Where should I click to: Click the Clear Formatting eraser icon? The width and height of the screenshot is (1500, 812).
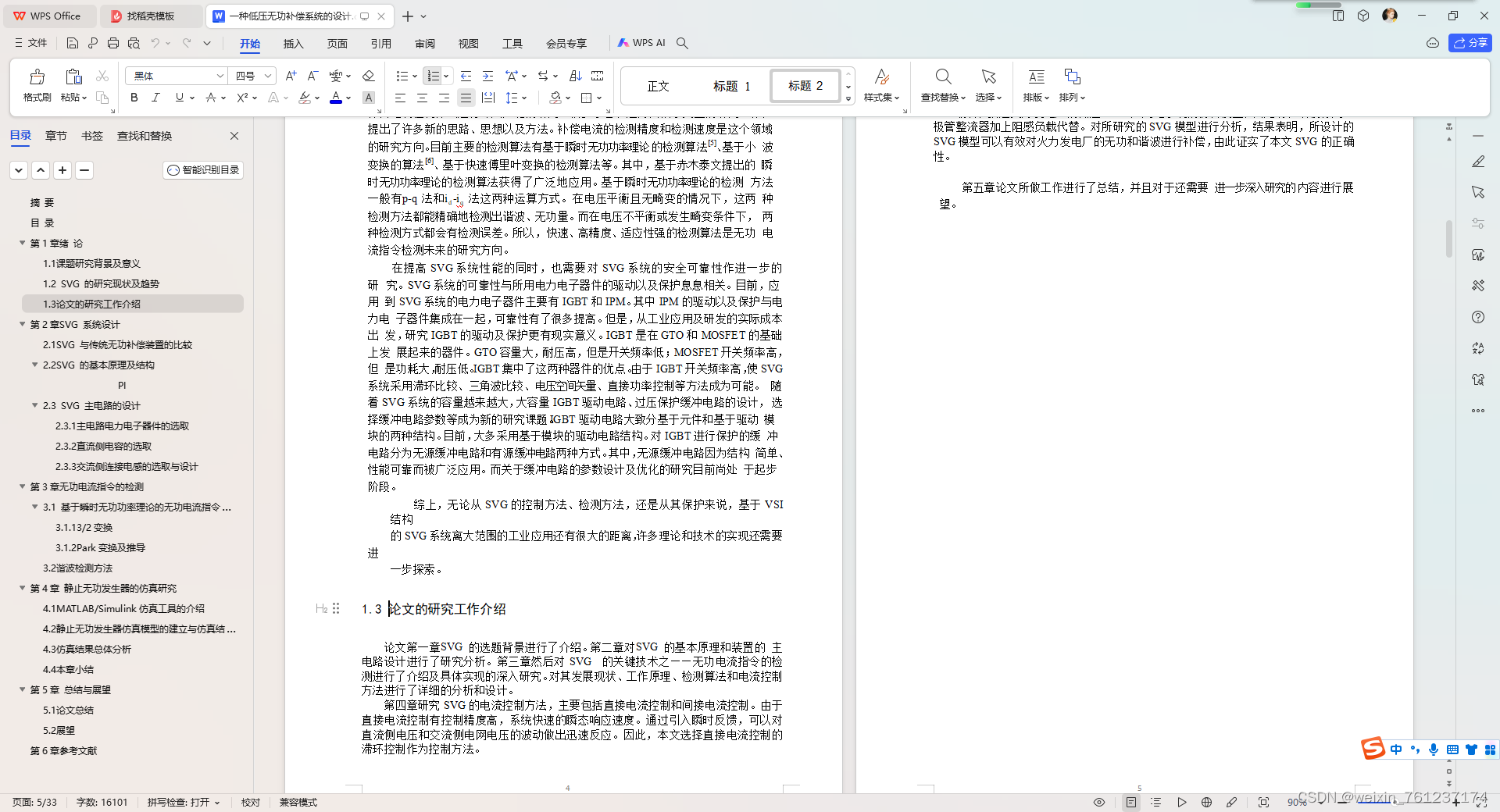click(369, 76)
